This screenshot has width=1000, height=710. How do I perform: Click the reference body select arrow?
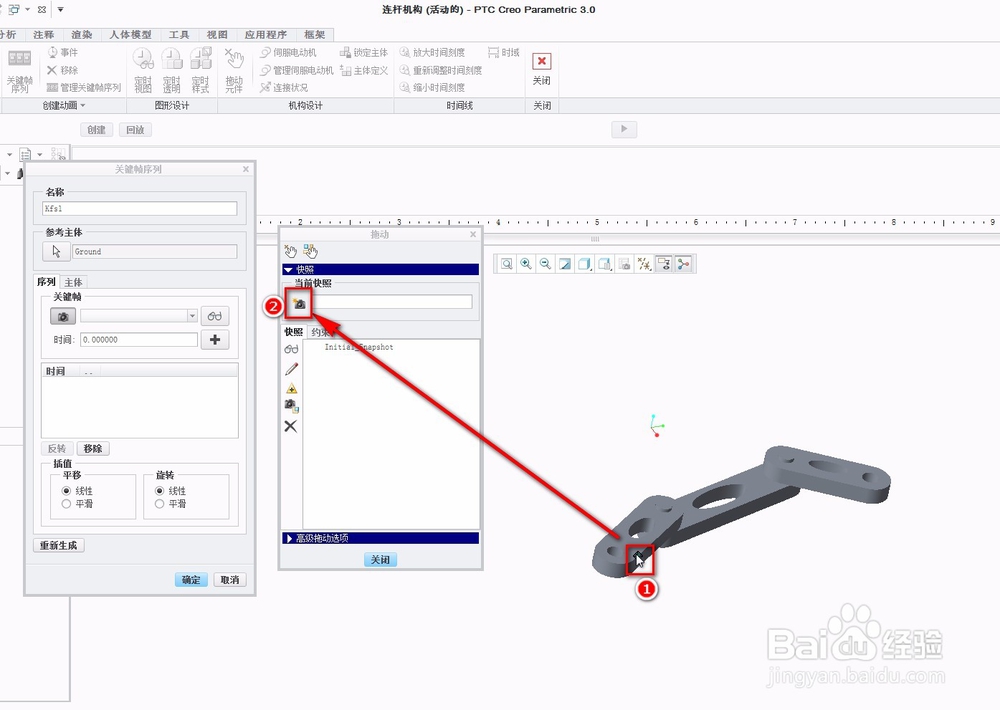[56, 251]
